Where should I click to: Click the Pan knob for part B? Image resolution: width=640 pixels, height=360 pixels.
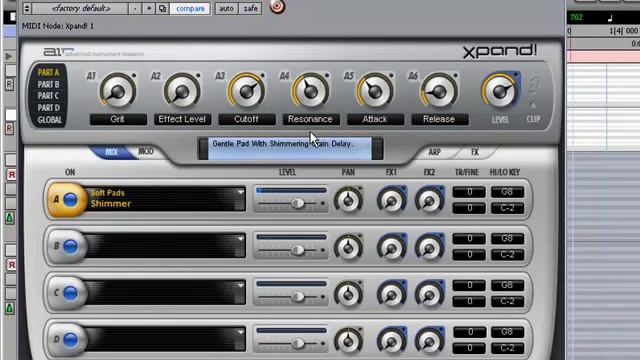[348, 247]
